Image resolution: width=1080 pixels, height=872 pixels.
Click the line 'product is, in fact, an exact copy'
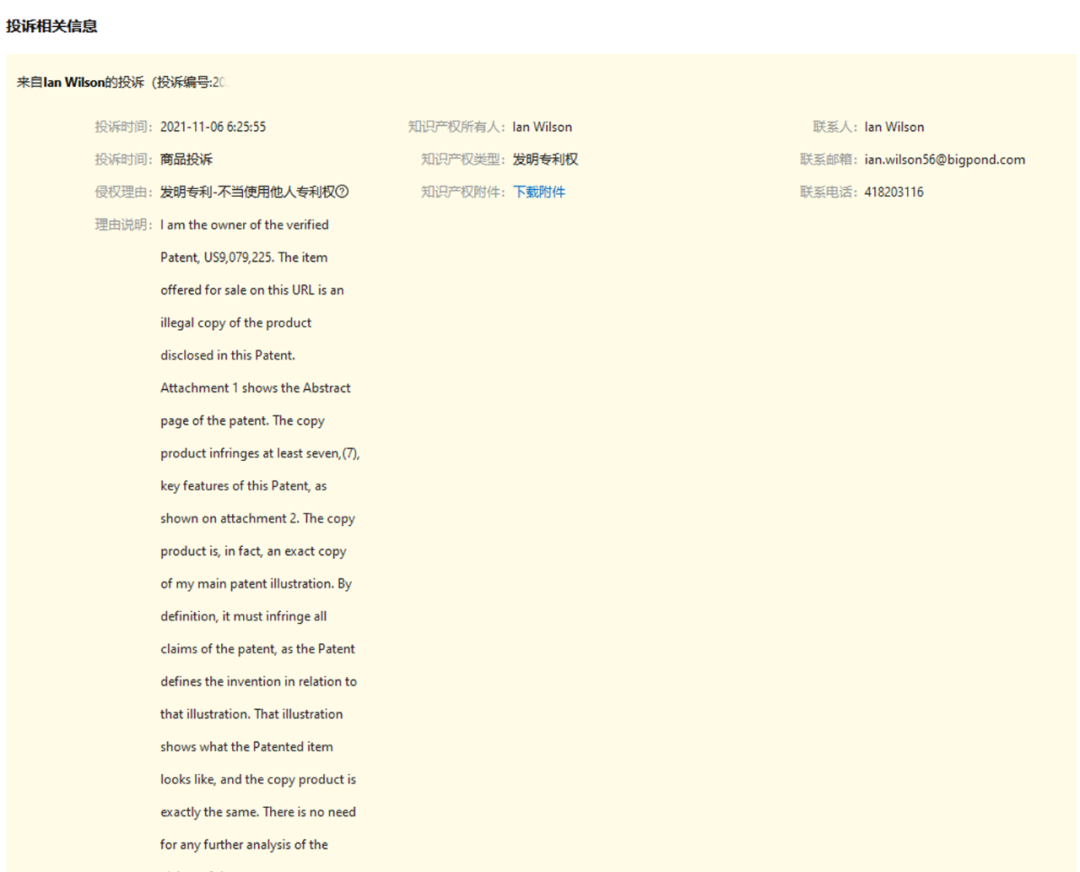point(253,551)
